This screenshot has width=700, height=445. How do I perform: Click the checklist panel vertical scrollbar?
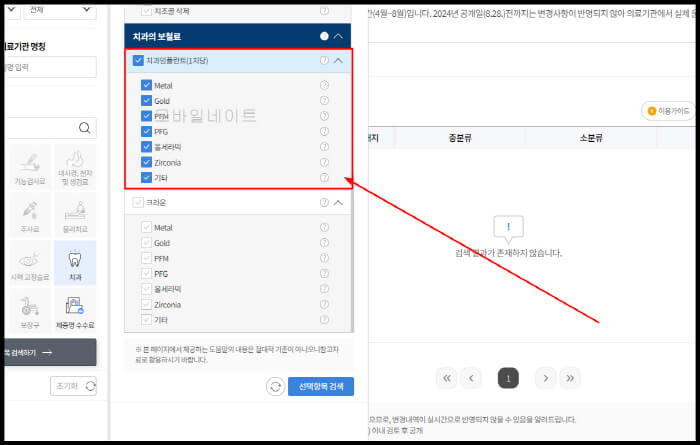tap(352, 259)
